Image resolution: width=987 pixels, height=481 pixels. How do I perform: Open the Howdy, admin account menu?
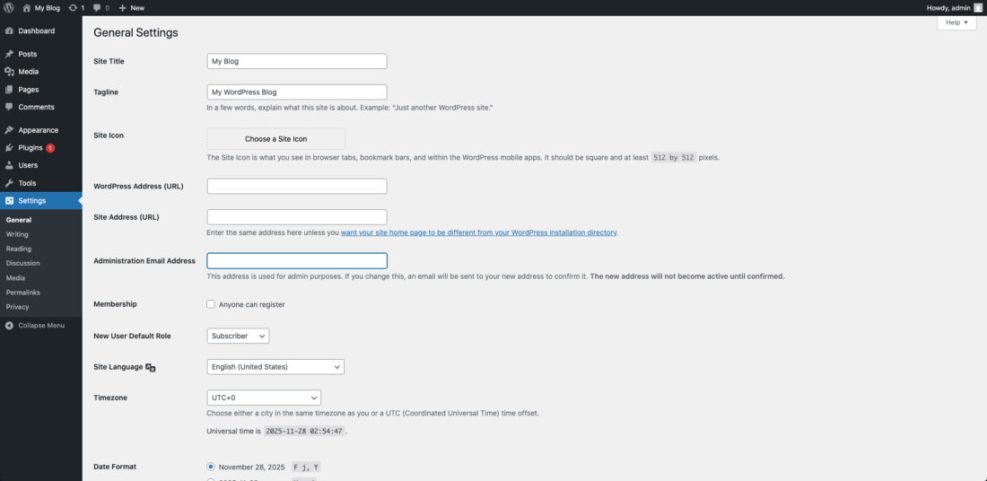click(954, 8)
